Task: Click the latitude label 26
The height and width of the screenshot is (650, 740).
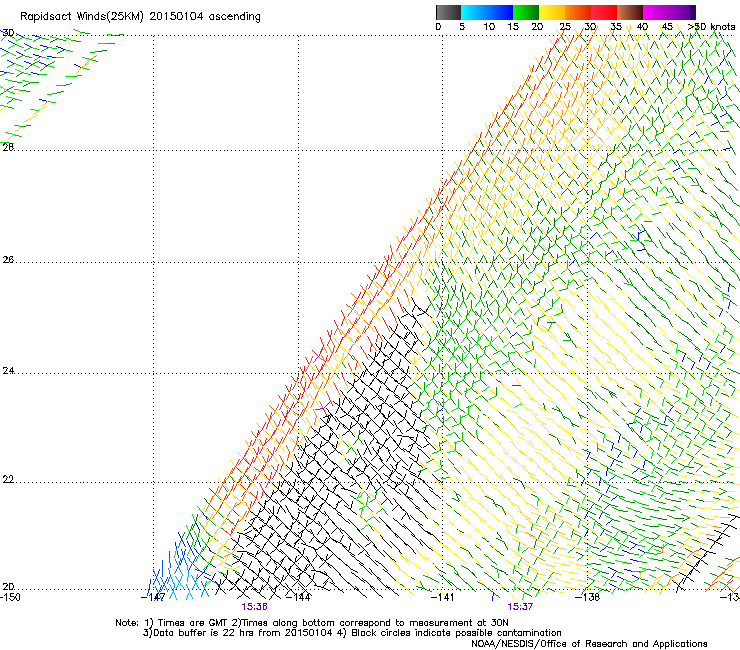Action: (8, 260)
